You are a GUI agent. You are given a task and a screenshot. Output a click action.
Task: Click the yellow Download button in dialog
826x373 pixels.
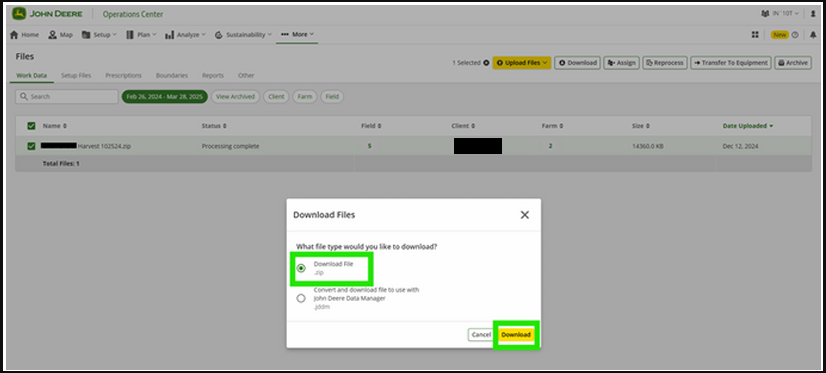click(516, 335)
